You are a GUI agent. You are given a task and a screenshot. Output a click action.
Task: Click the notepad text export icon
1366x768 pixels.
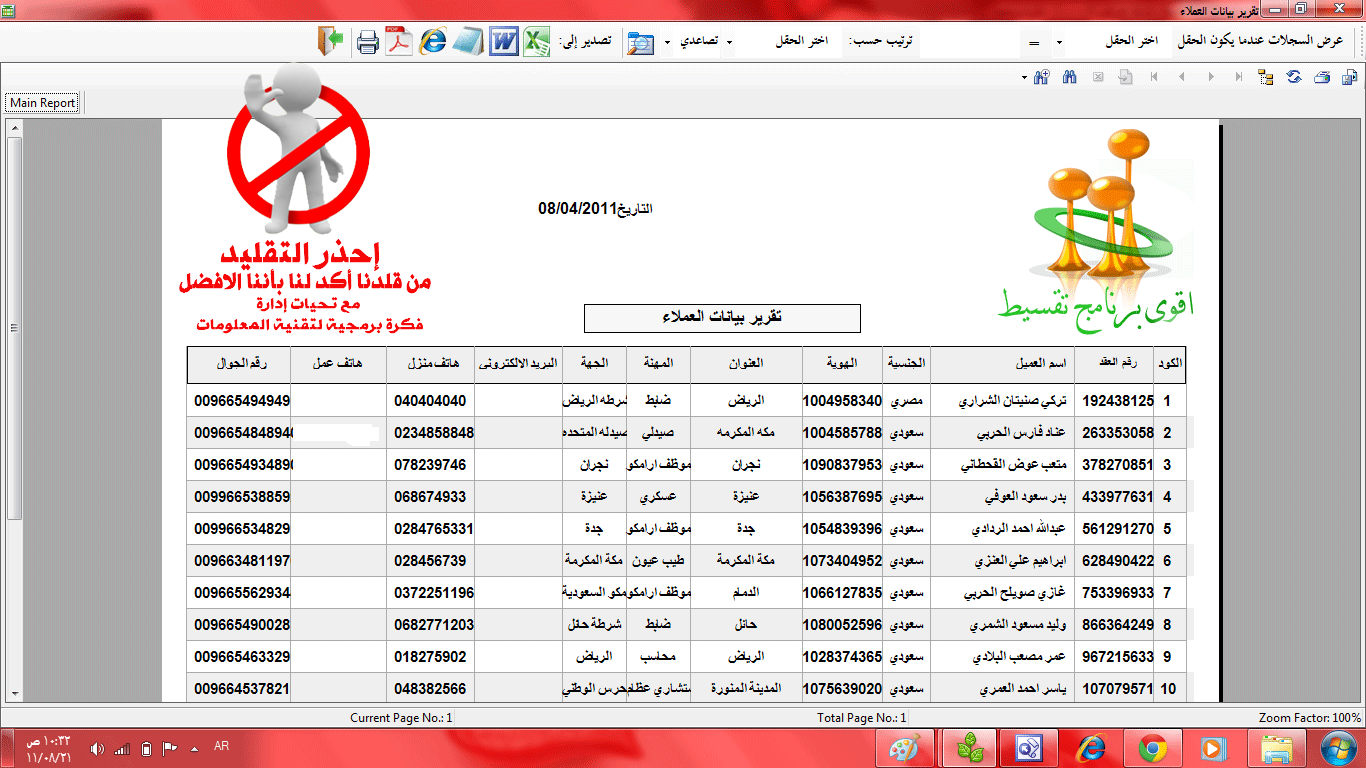tap(468, 42)
